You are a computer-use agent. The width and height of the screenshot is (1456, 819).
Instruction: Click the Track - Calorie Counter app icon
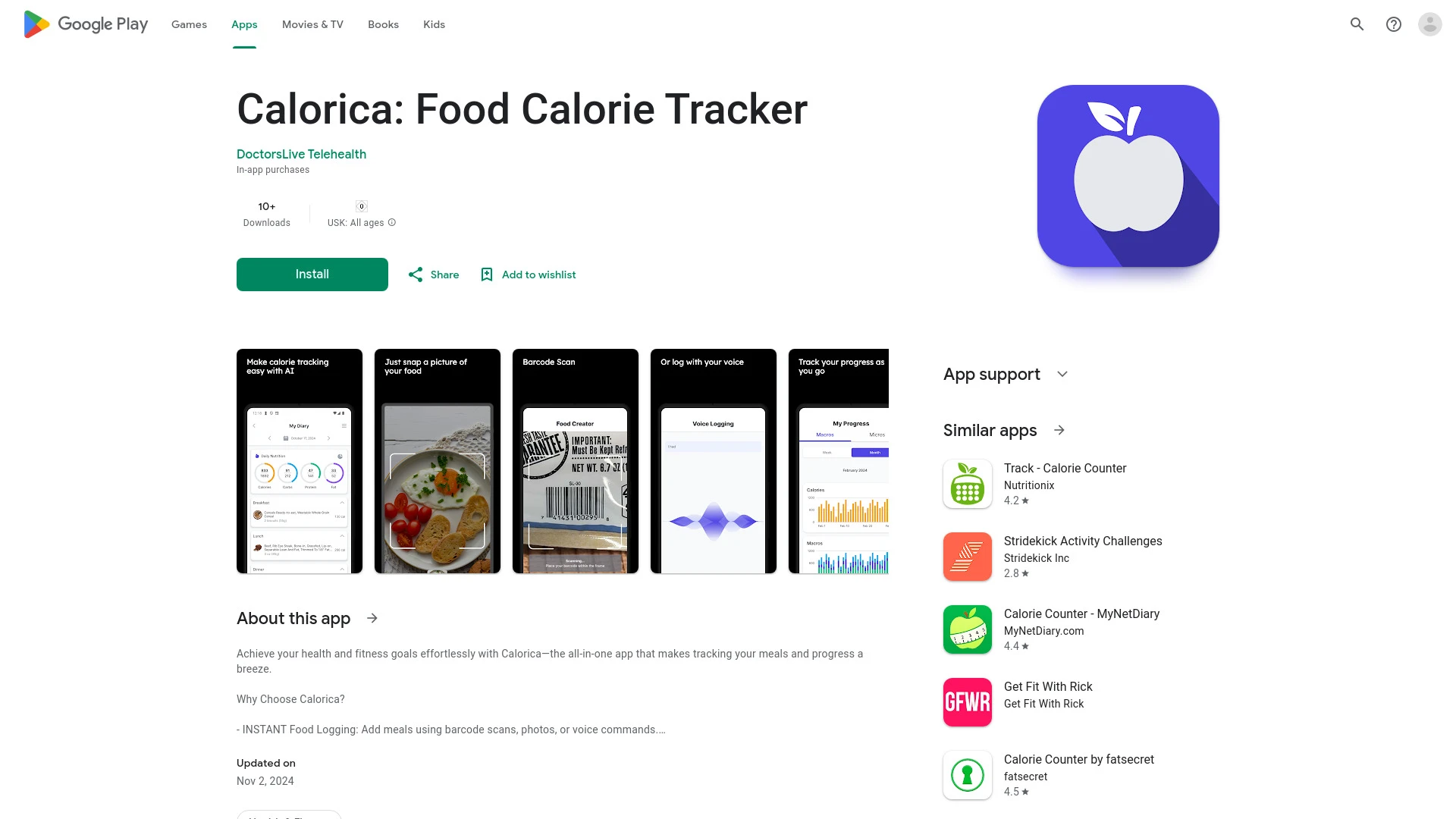(x=966, y=483)
